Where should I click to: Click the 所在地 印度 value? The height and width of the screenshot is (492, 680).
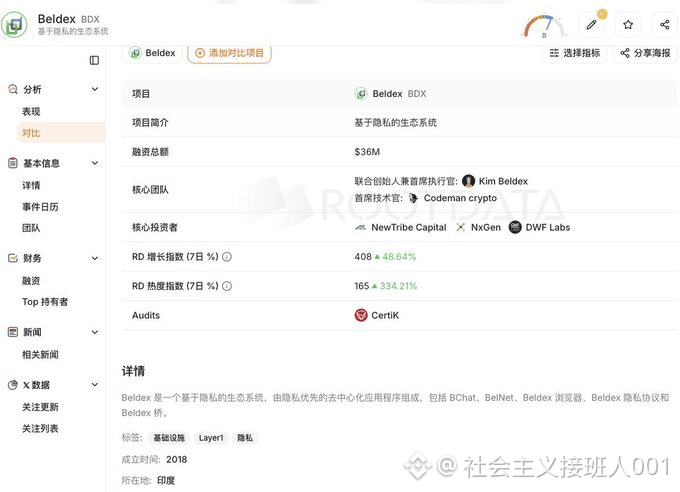166,480
